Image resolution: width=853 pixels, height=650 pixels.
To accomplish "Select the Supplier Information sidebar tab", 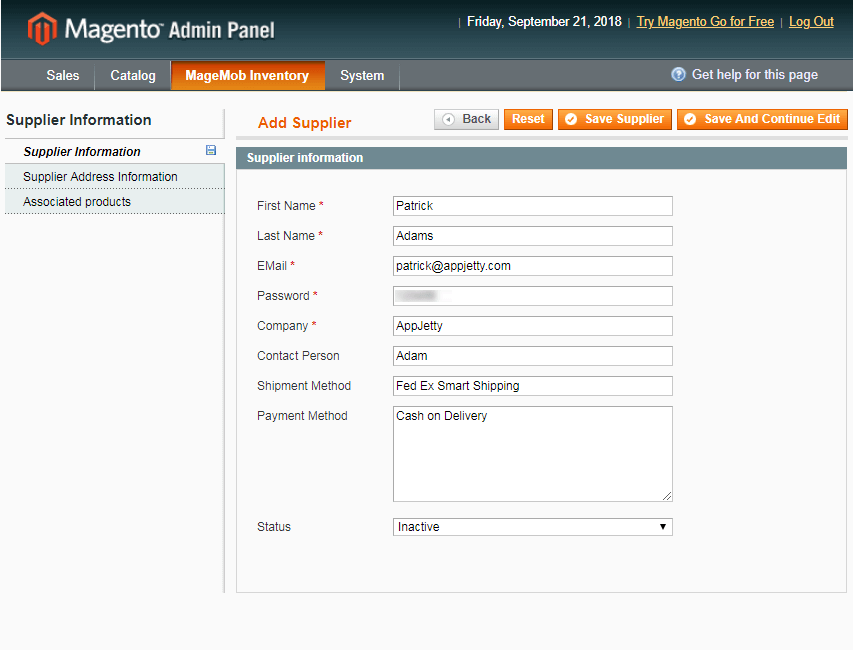I will coord(82,152).
